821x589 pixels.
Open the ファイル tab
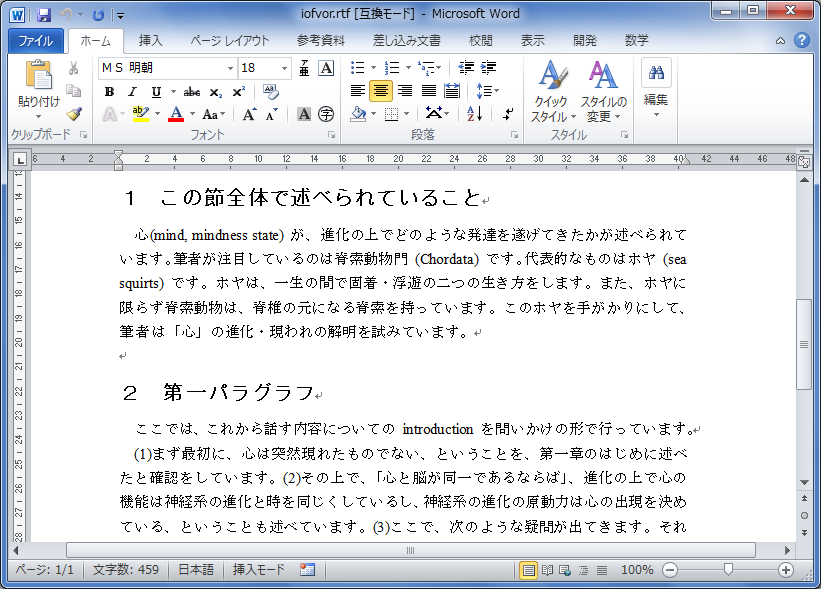[x=36, y=41]
